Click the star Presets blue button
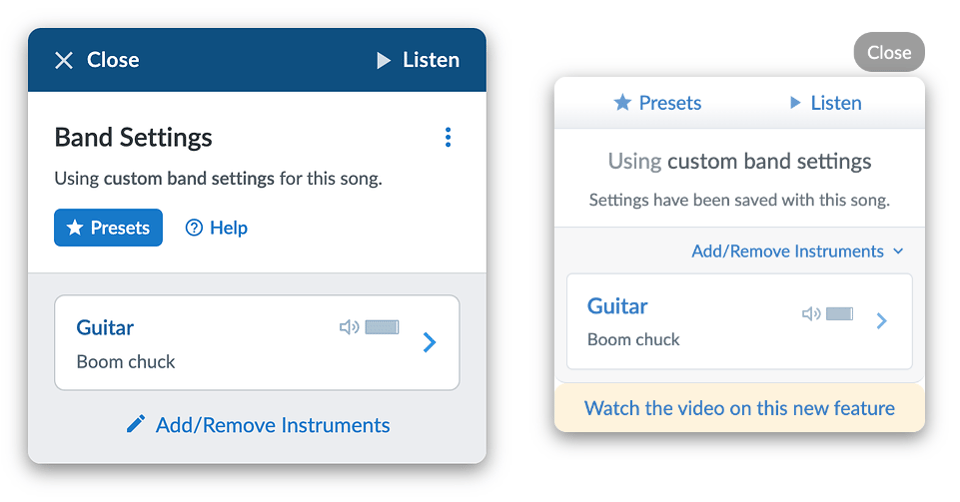This screenshot has height=502, width=960. (x=108, y=228)
